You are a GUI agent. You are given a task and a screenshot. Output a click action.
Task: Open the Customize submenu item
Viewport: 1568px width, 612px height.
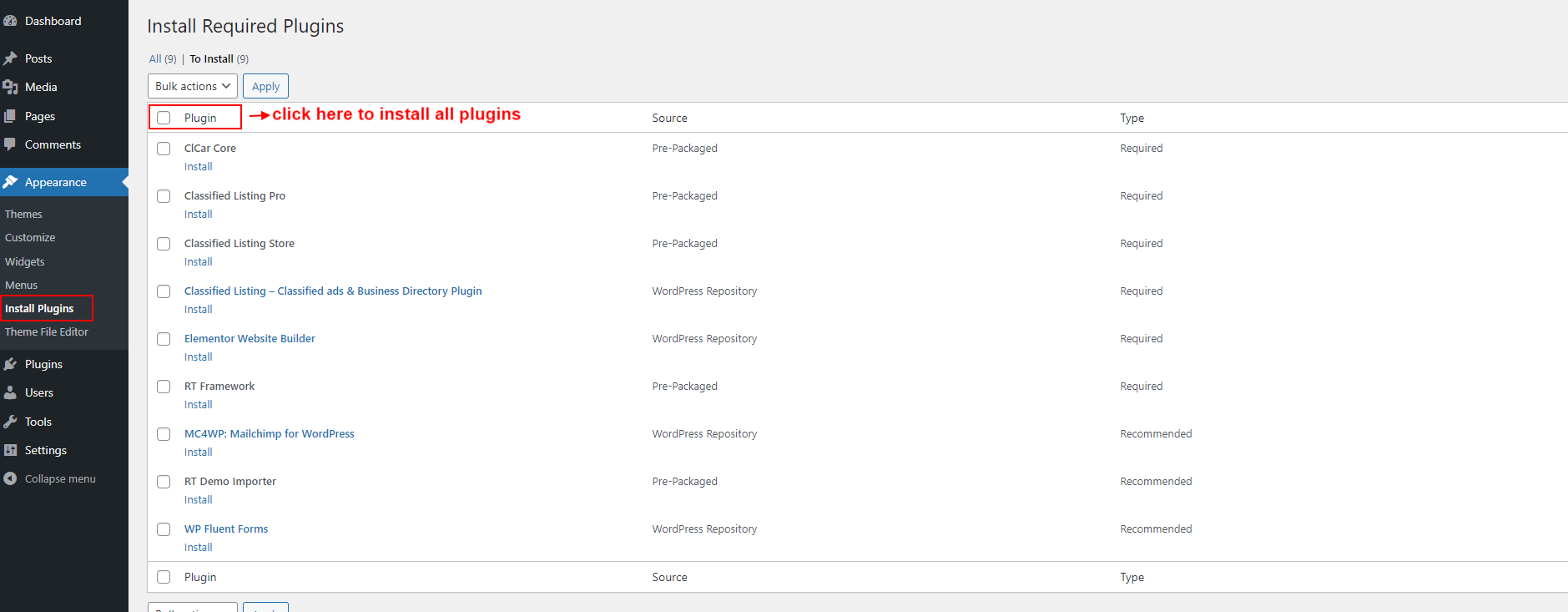(x=30, y=238)
